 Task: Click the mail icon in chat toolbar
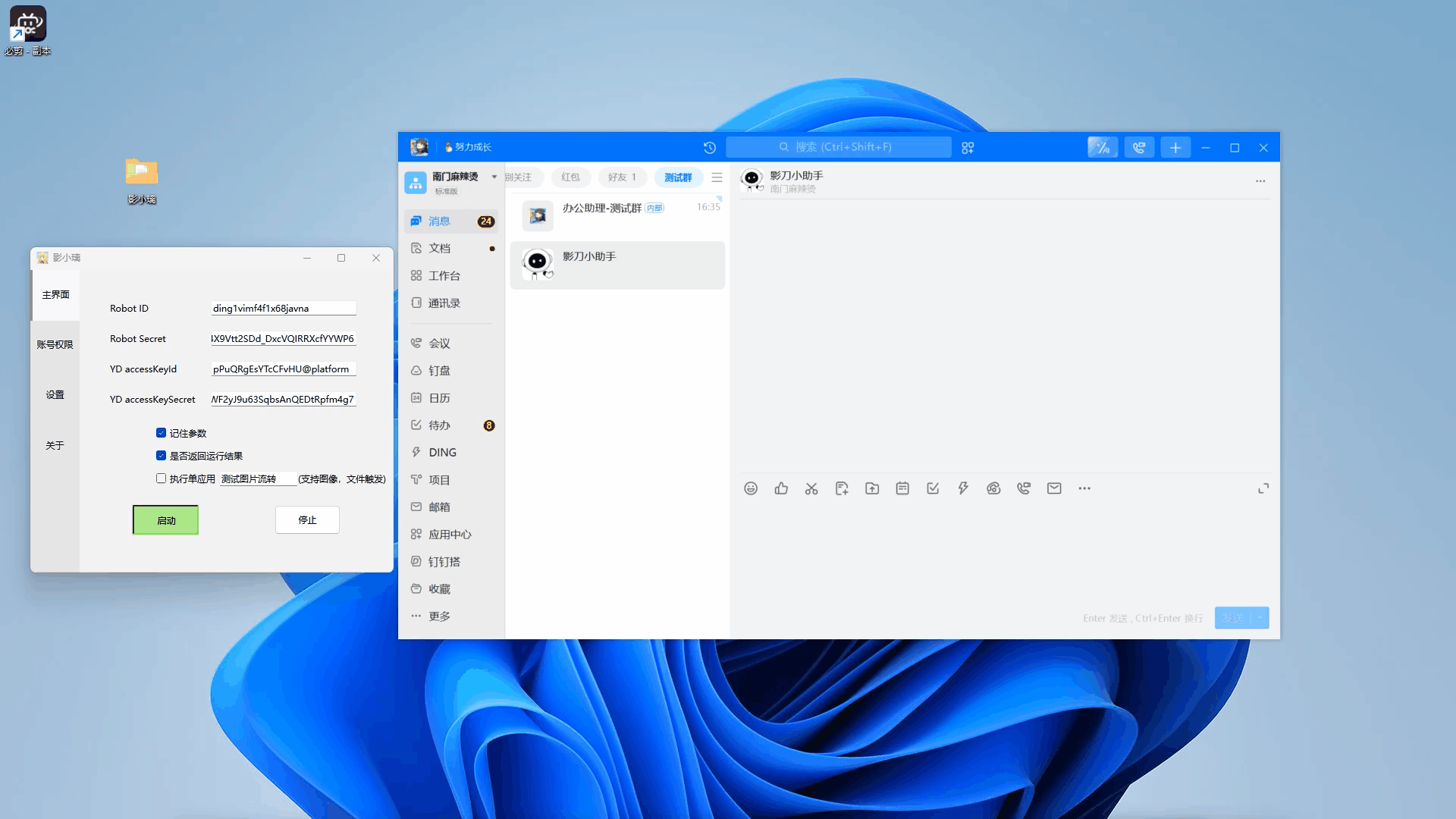click(1054, 488)
